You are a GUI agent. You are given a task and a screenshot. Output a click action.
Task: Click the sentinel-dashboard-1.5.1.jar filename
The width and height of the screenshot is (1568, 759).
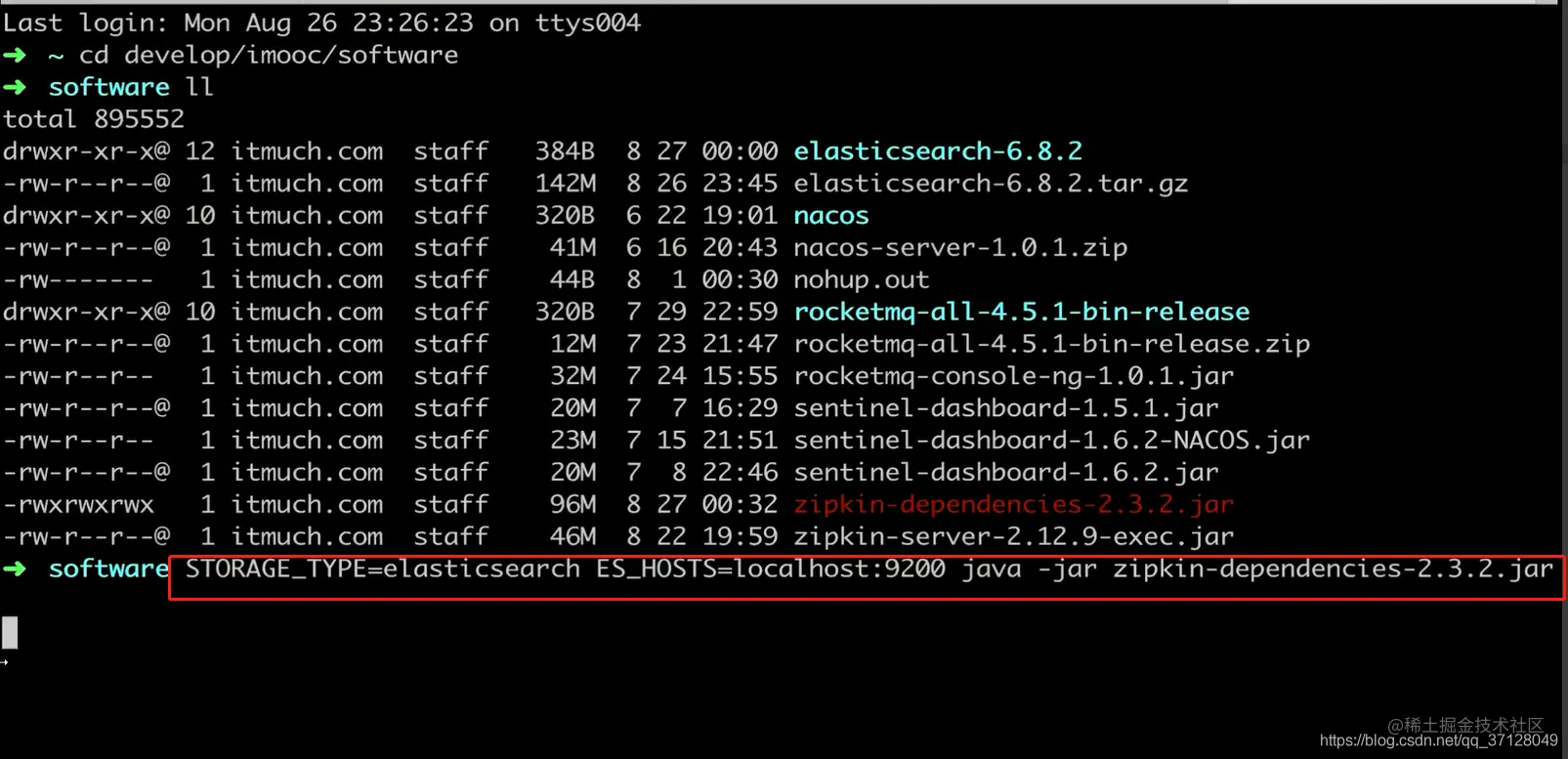pos(1006,408)
